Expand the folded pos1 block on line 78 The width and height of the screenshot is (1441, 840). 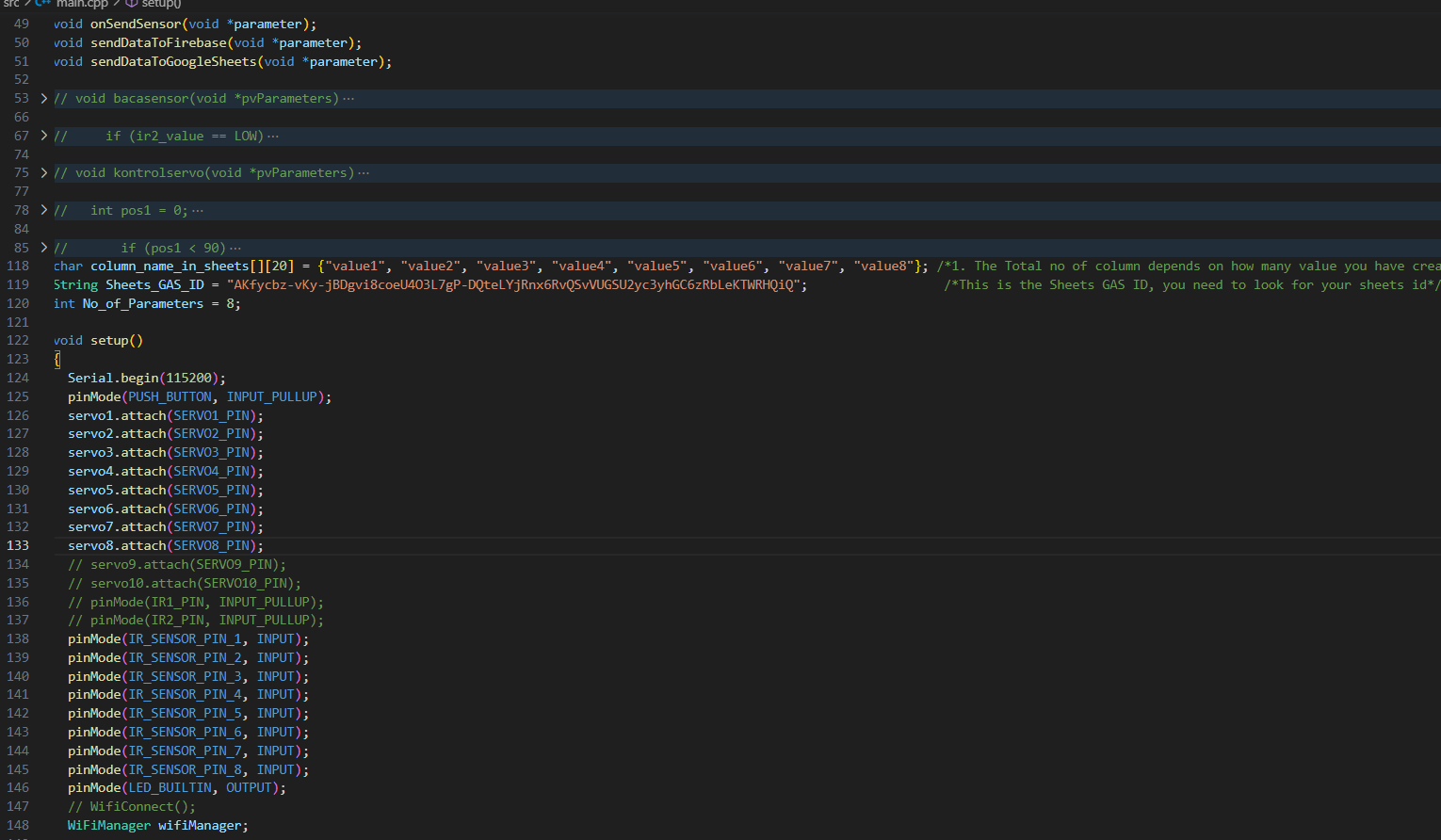(43, 210)
